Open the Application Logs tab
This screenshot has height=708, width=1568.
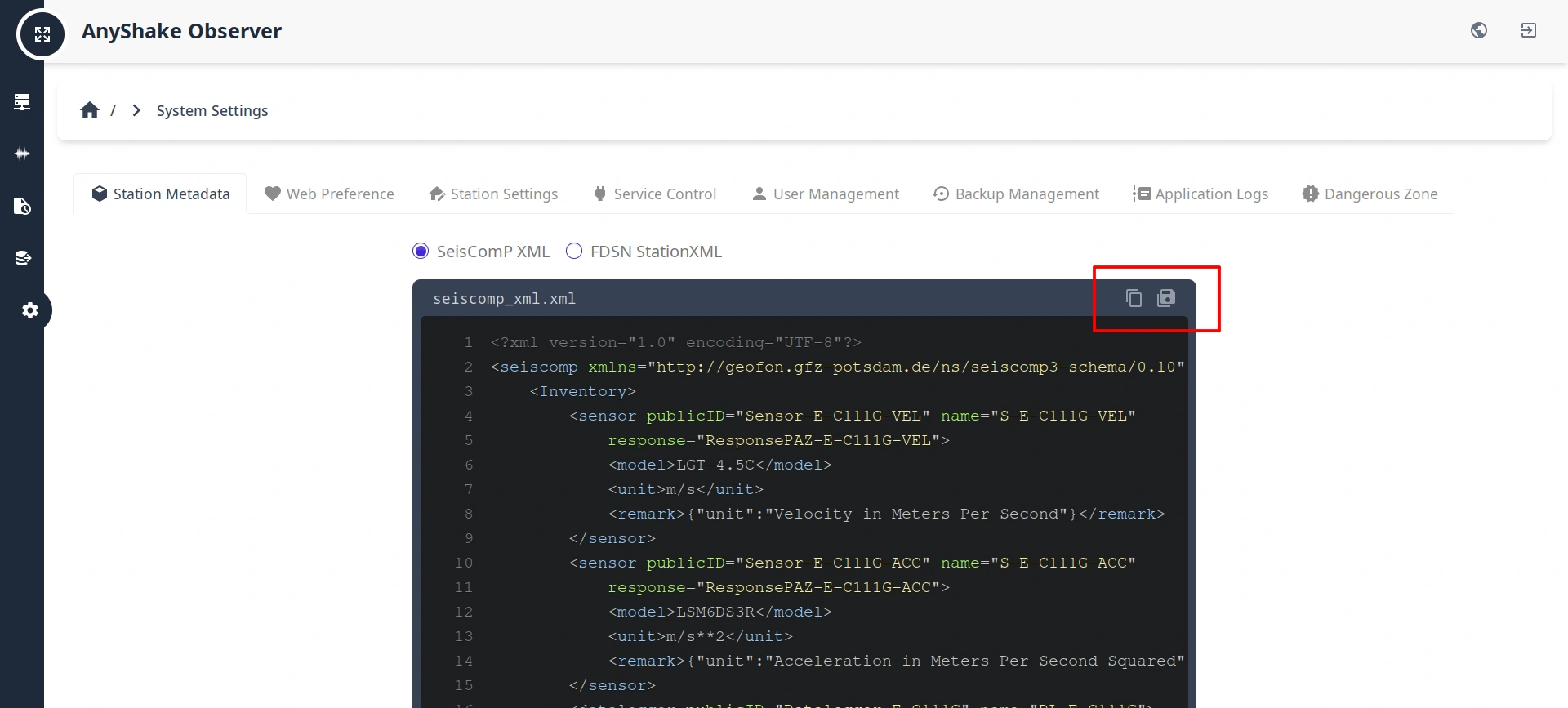[1200, 194]
